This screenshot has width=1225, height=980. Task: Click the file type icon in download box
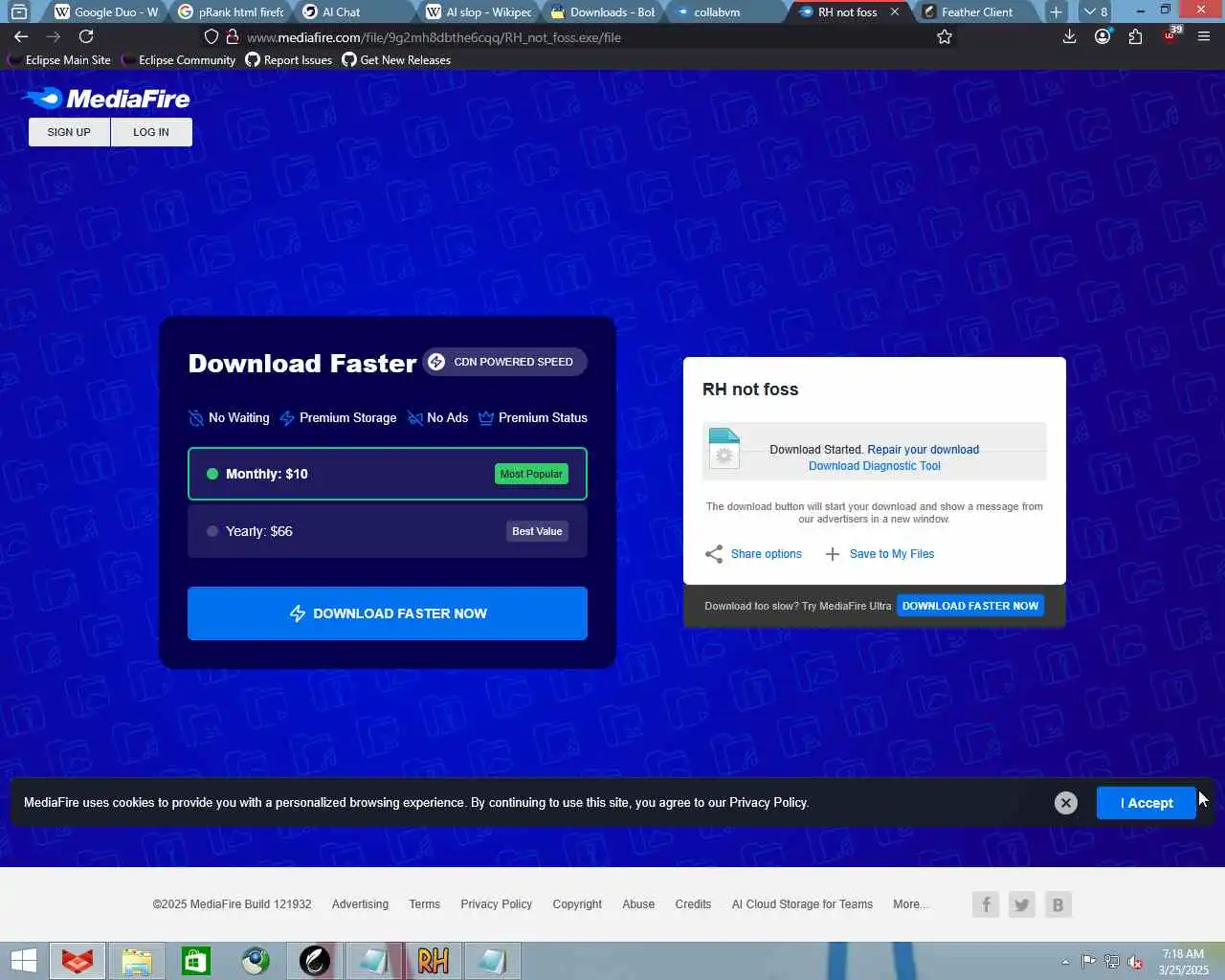pos(724,449)
